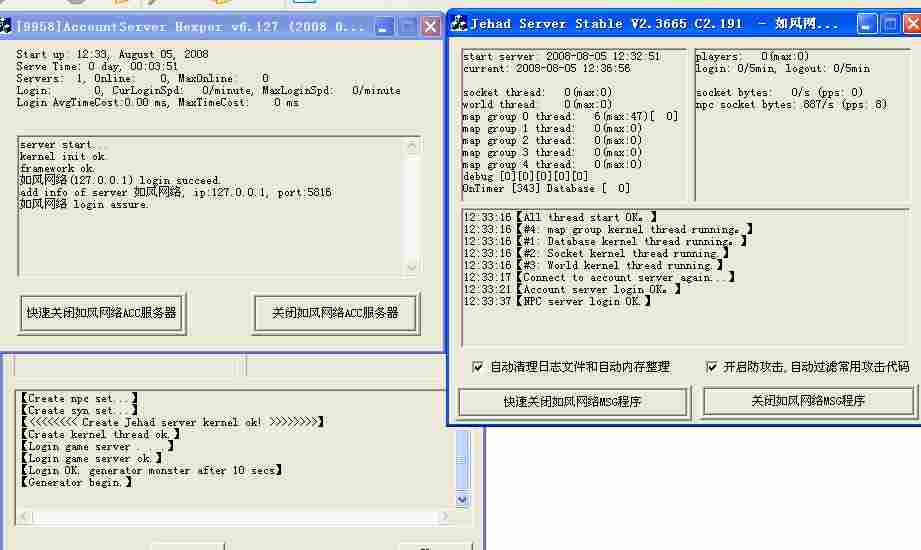Click the AccountServer window title bar icon
The height and width of the screenshot is (550, 921).
5,26
